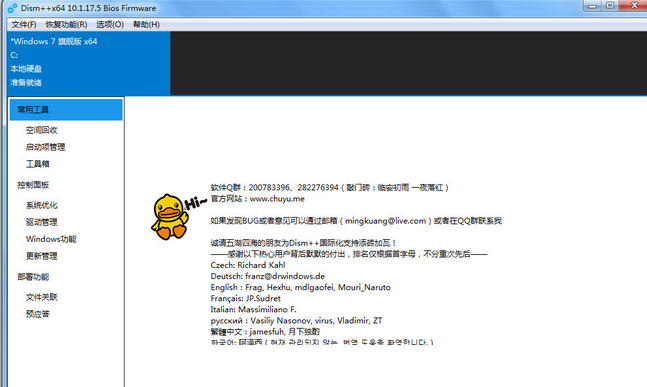Open 文件关联 in sidebar
Image resolution: width=647 pixels, height=387 pixels.
point(42,297)
